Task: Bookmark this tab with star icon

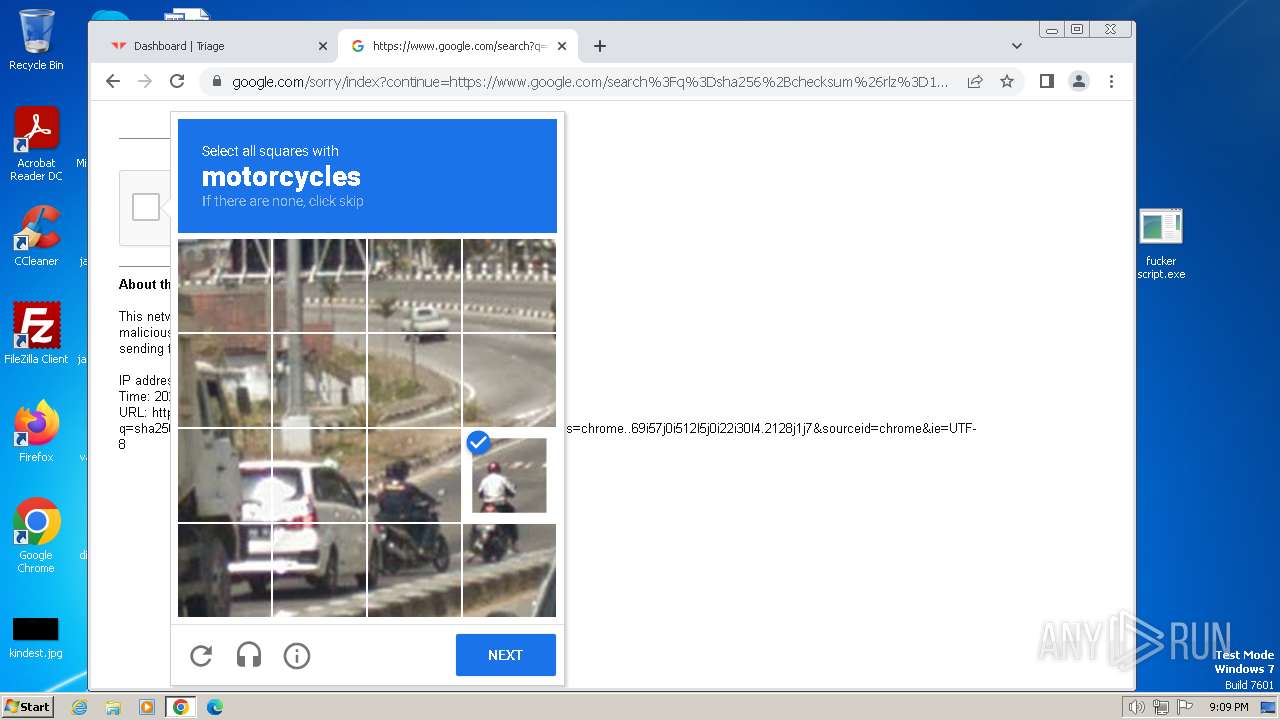Action: [x=1007, y=81]
